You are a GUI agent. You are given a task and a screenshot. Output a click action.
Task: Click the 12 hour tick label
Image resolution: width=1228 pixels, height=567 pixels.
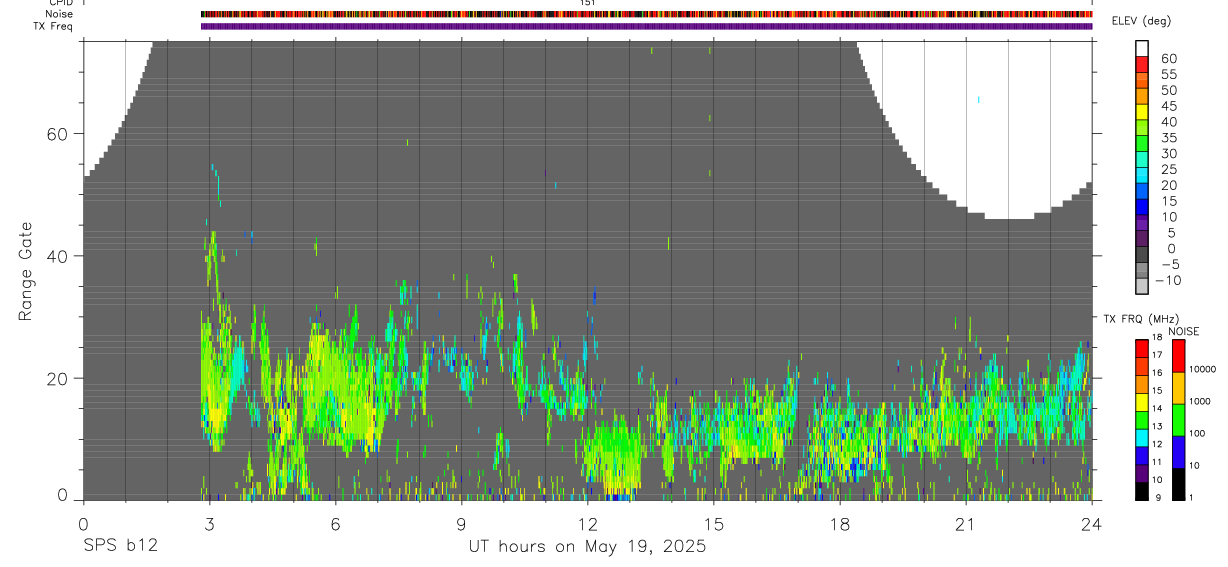(x=587, y=524)
